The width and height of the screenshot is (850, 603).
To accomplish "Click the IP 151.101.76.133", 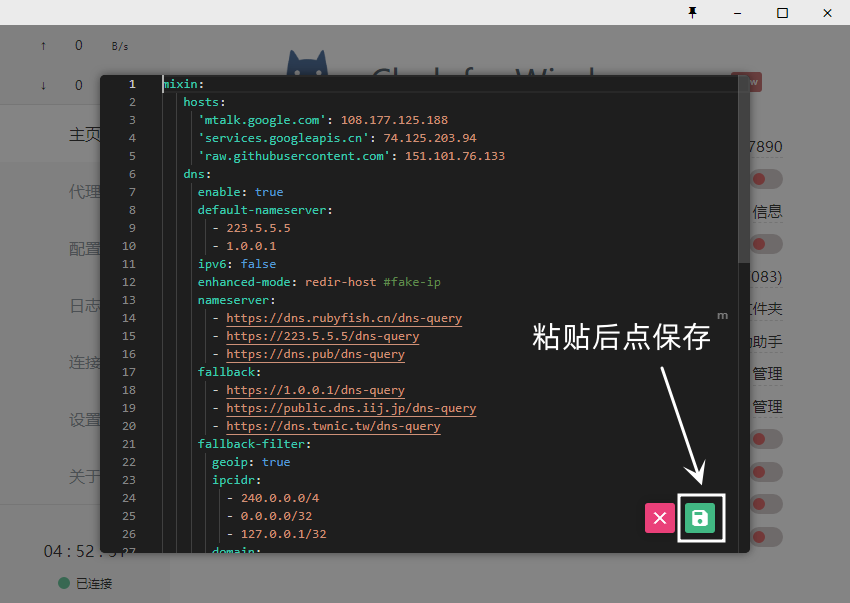I will [455, 156].
